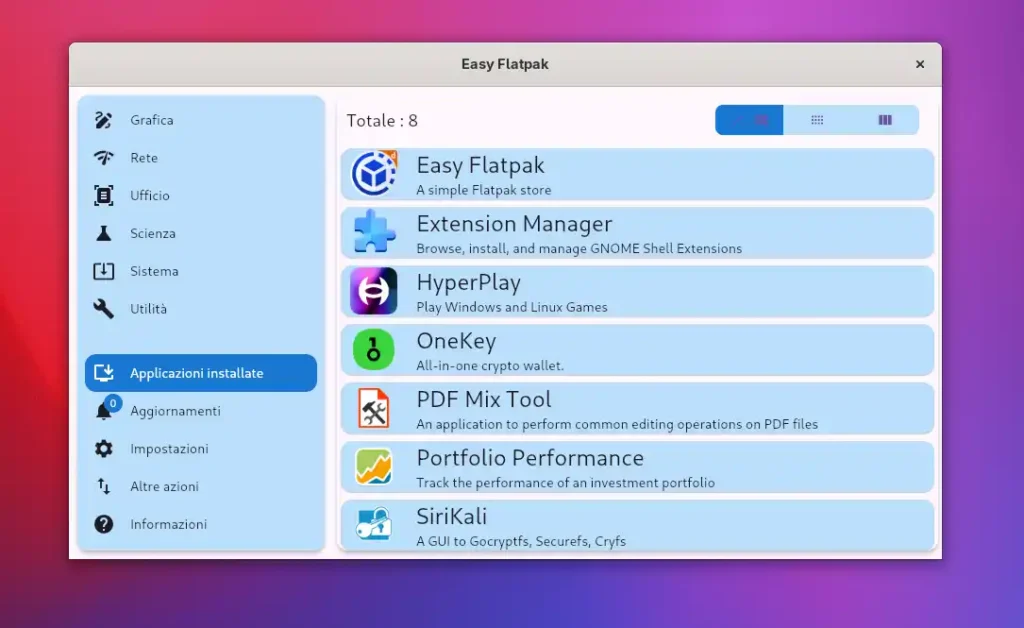
Task: Click the Extension Manager puzzle piece icon
Action: click(374, 233)
